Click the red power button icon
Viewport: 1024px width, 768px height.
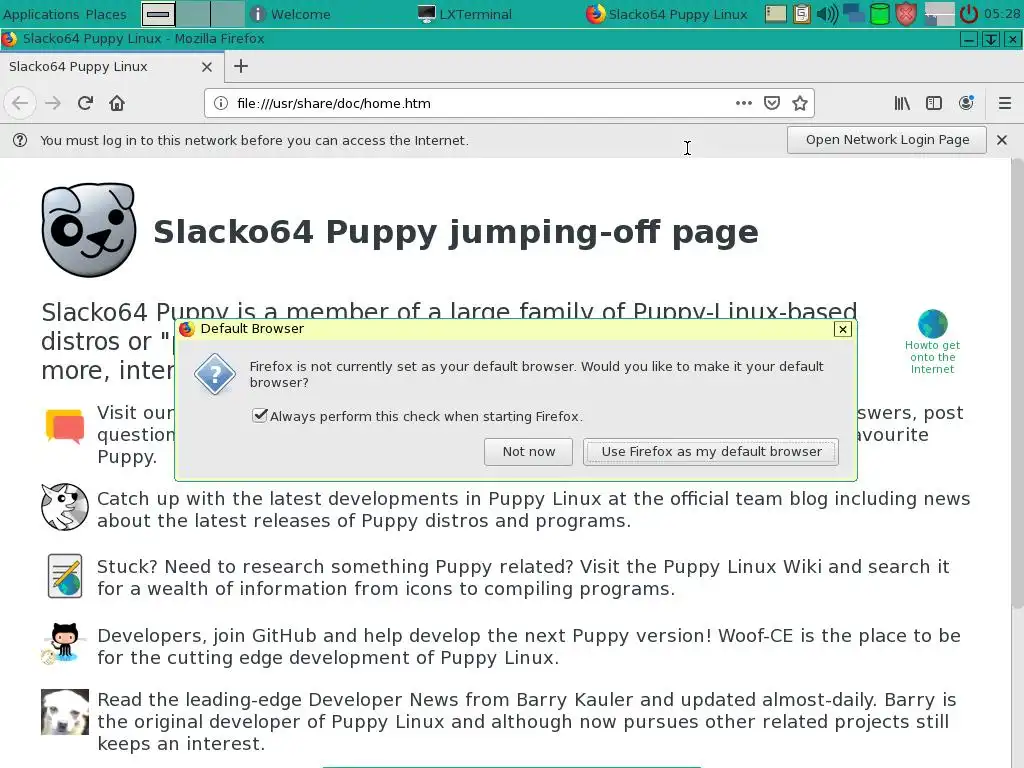[x=969, y=14]
